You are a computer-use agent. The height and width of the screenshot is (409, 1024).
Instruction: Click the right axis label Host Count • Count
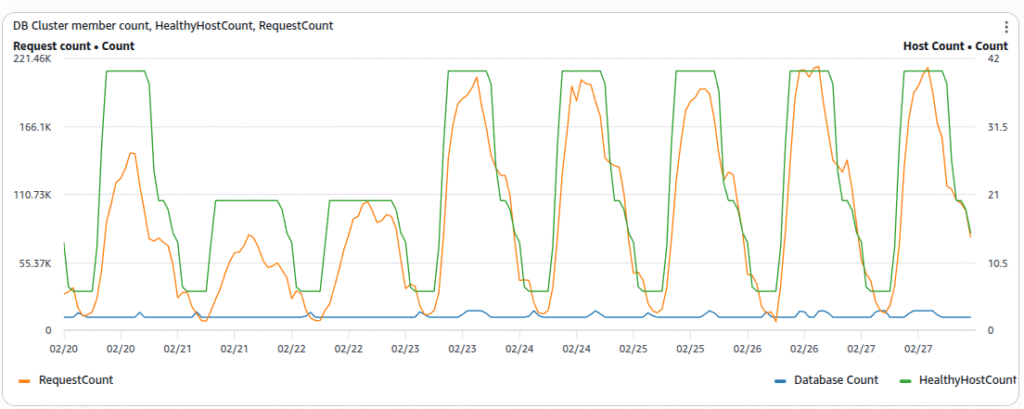pyautogui.click(x=955, y=46)
